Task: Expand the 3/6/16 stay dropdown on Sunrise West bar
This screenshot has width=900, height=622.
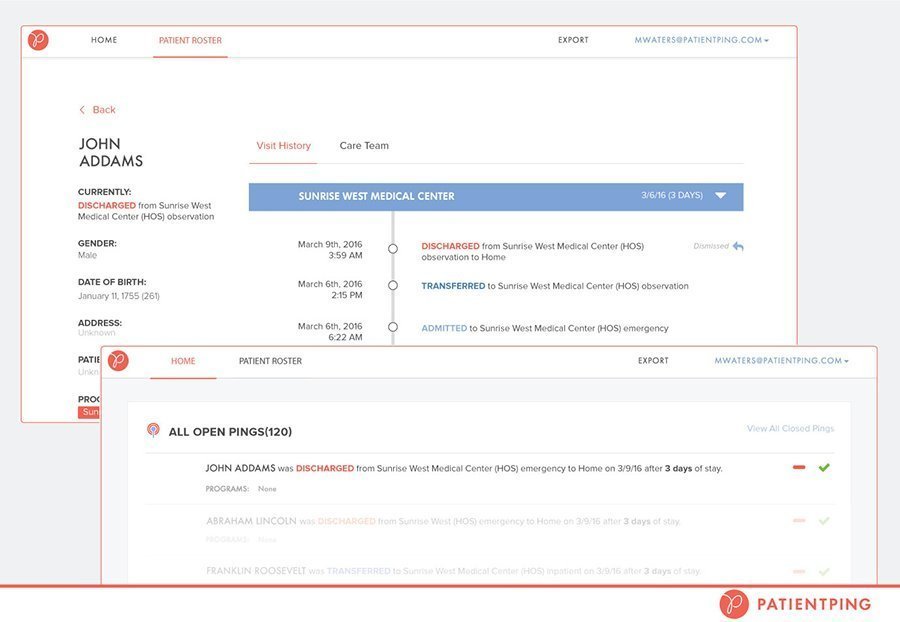Action: [720, 195]
